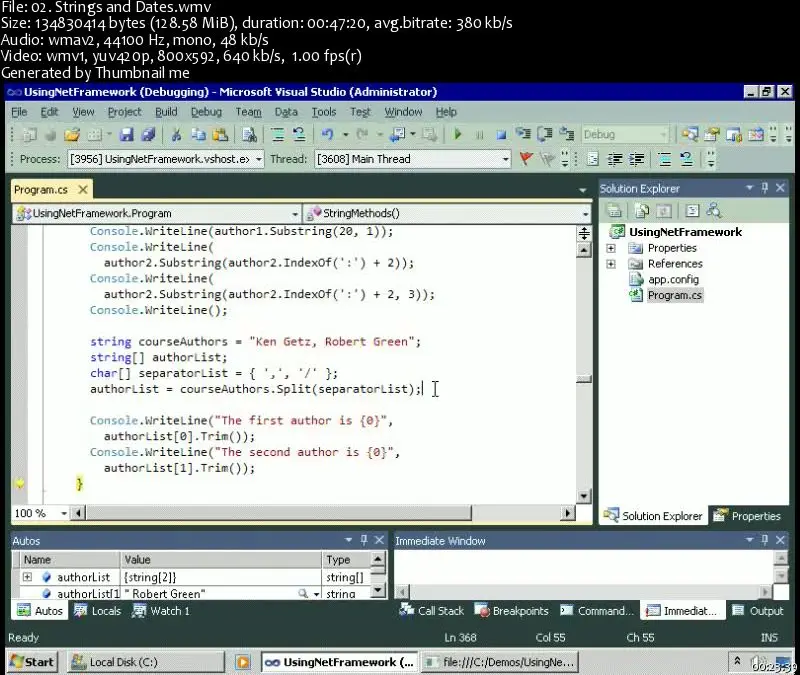The width and height of the screenshot is (800, 675).
Task: Click the Open File folder toolbar icon
Action: [x=72, y=135]
